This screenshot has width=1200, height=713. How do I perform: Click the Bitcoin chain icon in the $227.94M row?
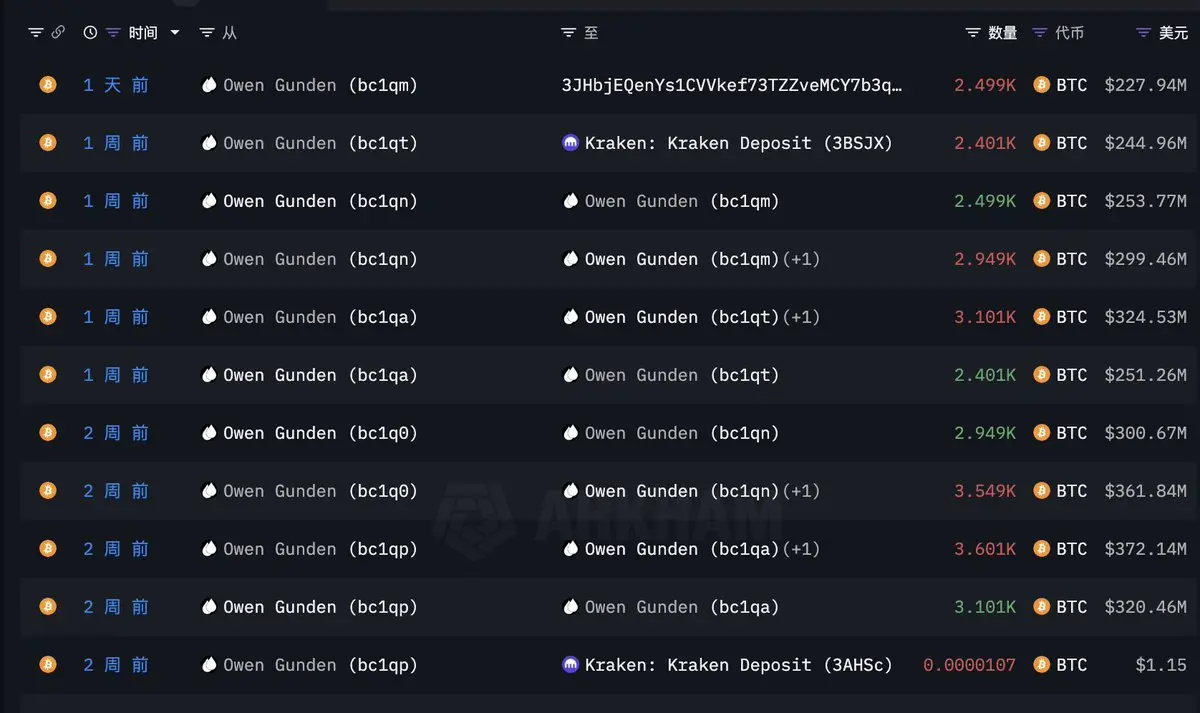click(x=48, y=85)
